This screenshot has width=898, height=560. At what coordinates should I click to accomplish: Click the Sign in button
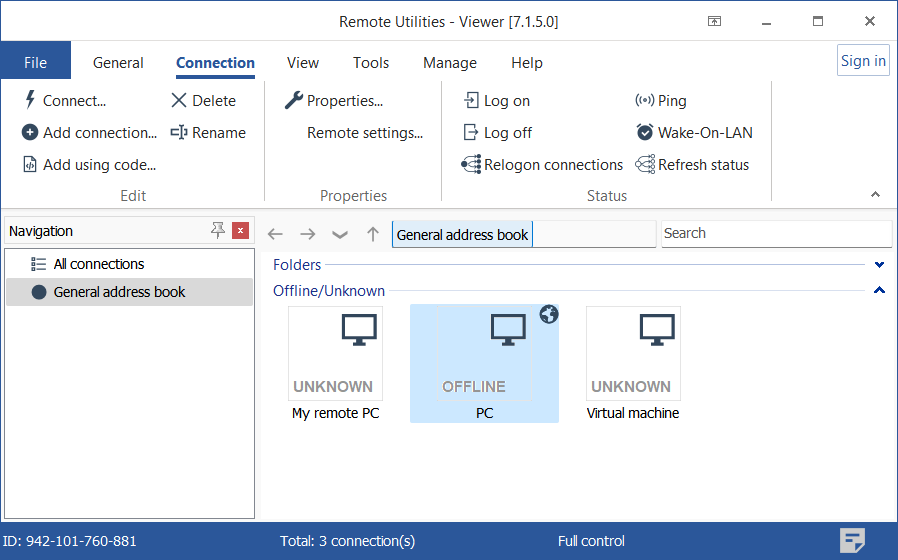pos(862,61)
